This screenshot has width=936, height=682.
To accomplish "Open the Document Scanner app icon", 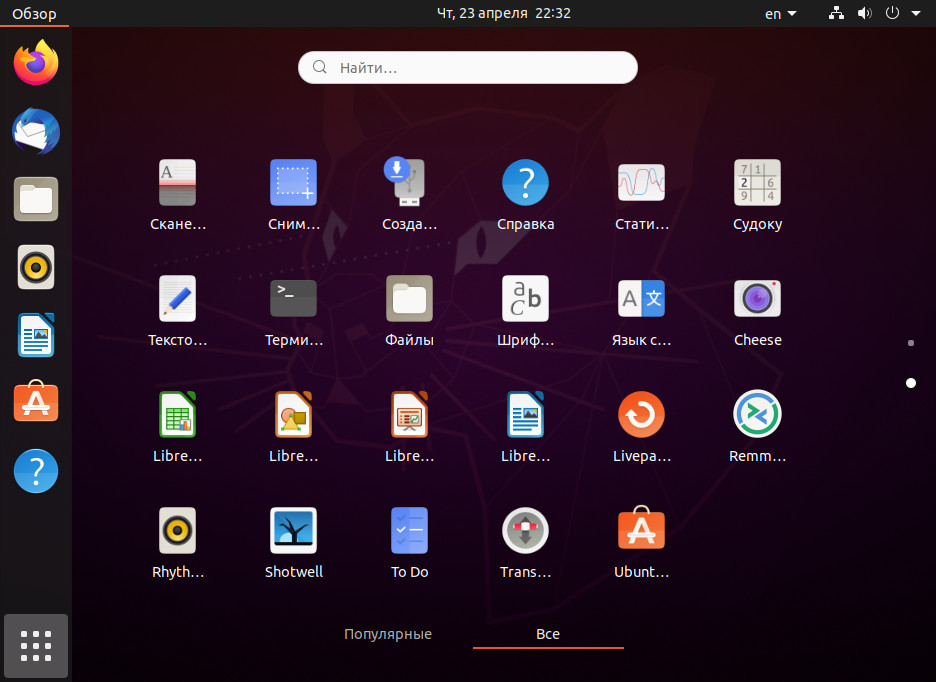I will click(x=177, y=183).
